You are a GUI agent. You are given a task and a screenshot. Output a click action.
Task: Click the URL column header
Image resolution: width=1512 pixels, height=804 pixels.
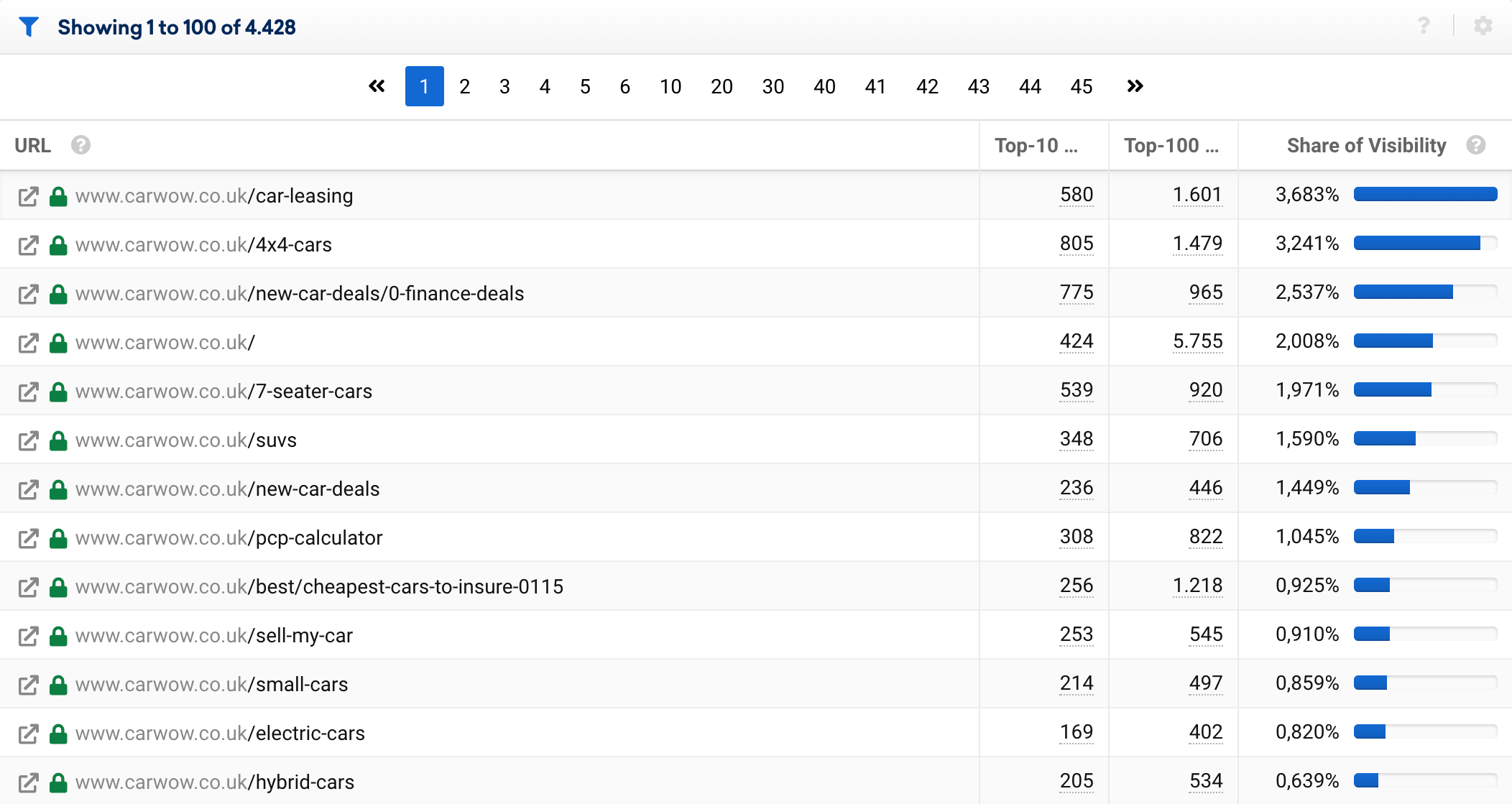click(32, 145)
